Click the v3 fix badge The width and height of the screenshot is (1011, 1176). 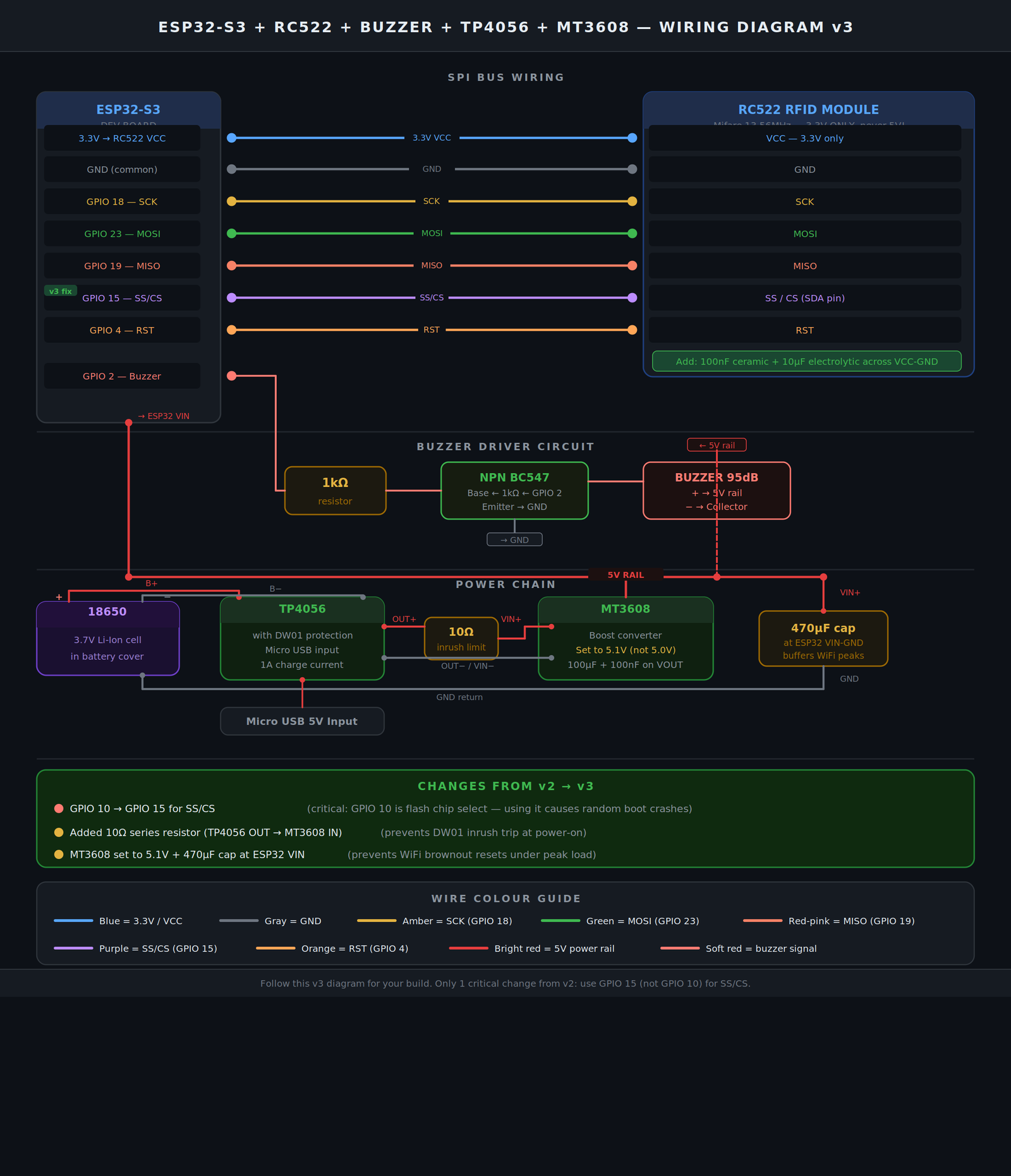click(61, 291)
